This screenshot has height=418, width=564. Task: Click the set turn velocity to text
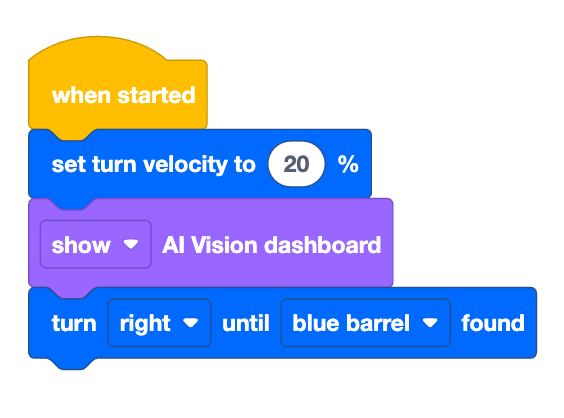[154, 165]
